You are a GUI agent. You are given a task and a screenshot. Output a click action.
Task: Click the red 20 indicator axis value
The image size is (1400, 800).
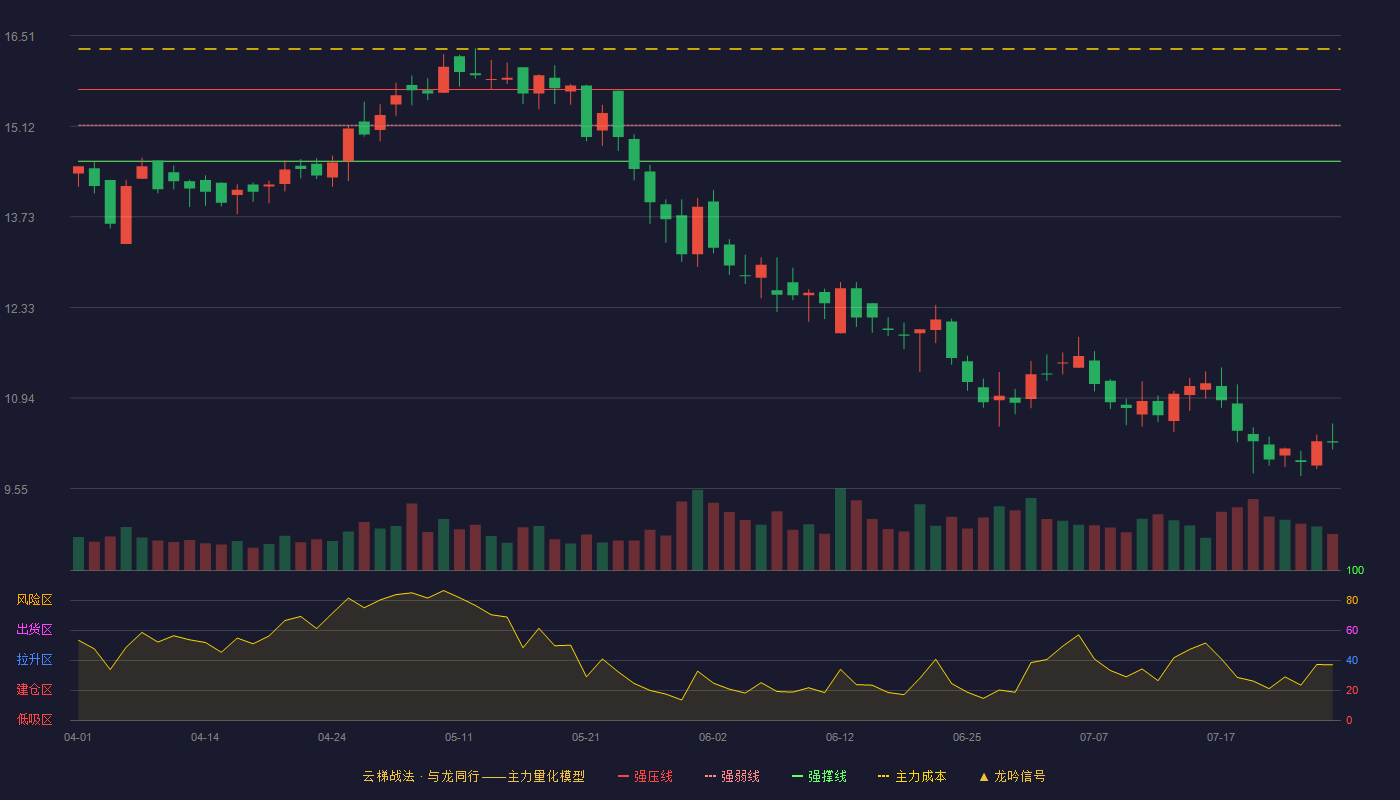coord(1352,691)
